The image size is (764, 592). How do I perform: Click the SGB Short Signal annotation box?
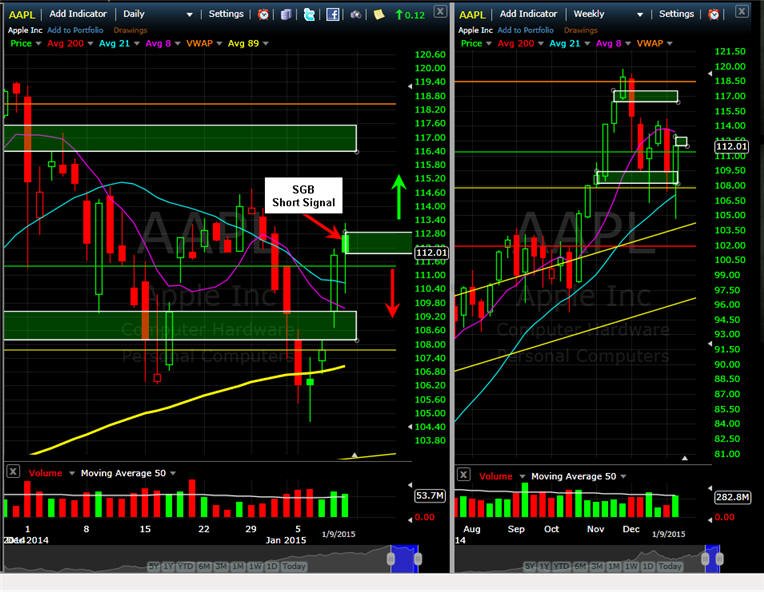pos(304,196)
